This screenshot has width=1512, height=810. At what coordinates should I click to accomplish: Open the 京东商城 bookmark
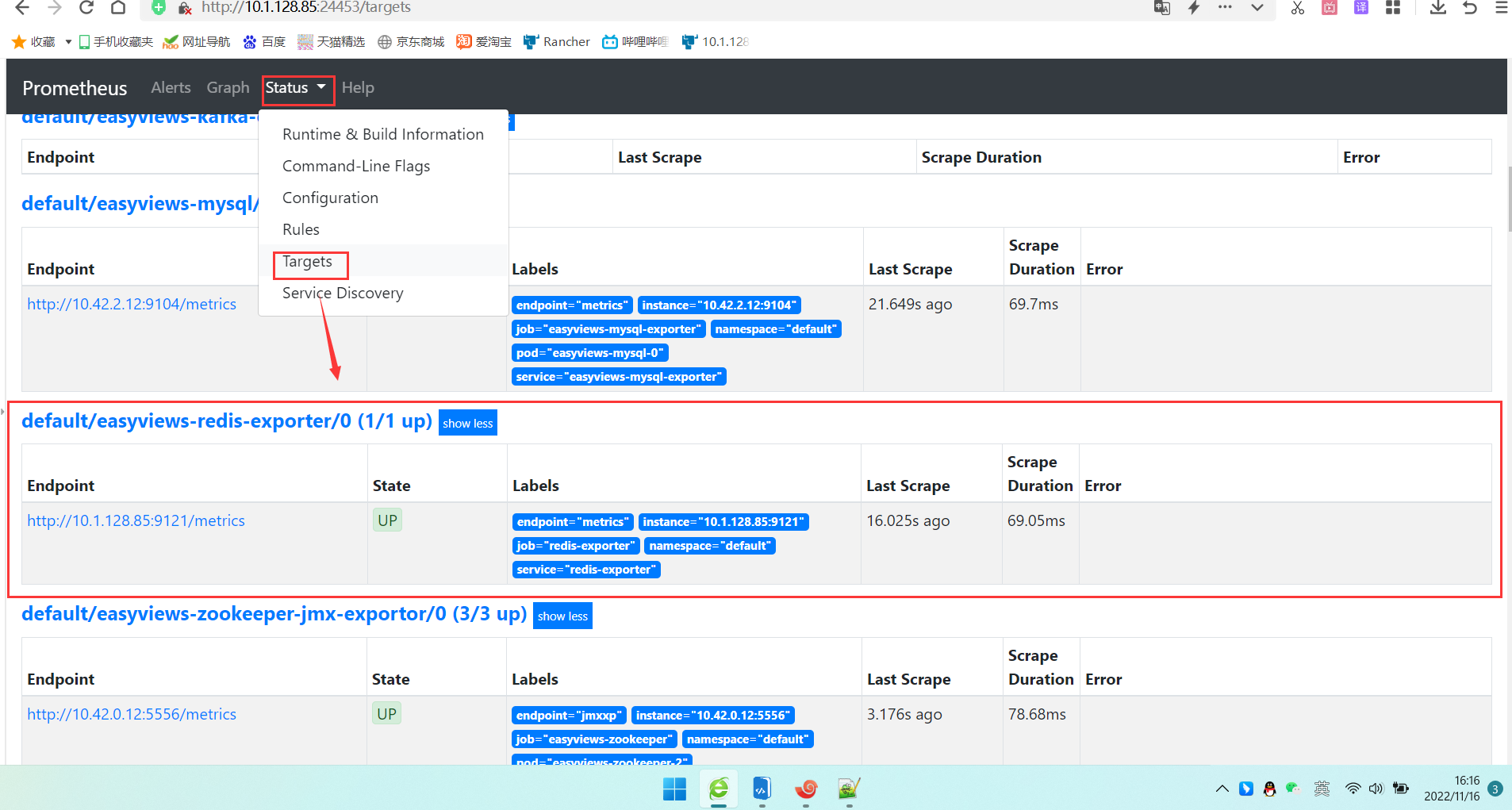[411, 42]
